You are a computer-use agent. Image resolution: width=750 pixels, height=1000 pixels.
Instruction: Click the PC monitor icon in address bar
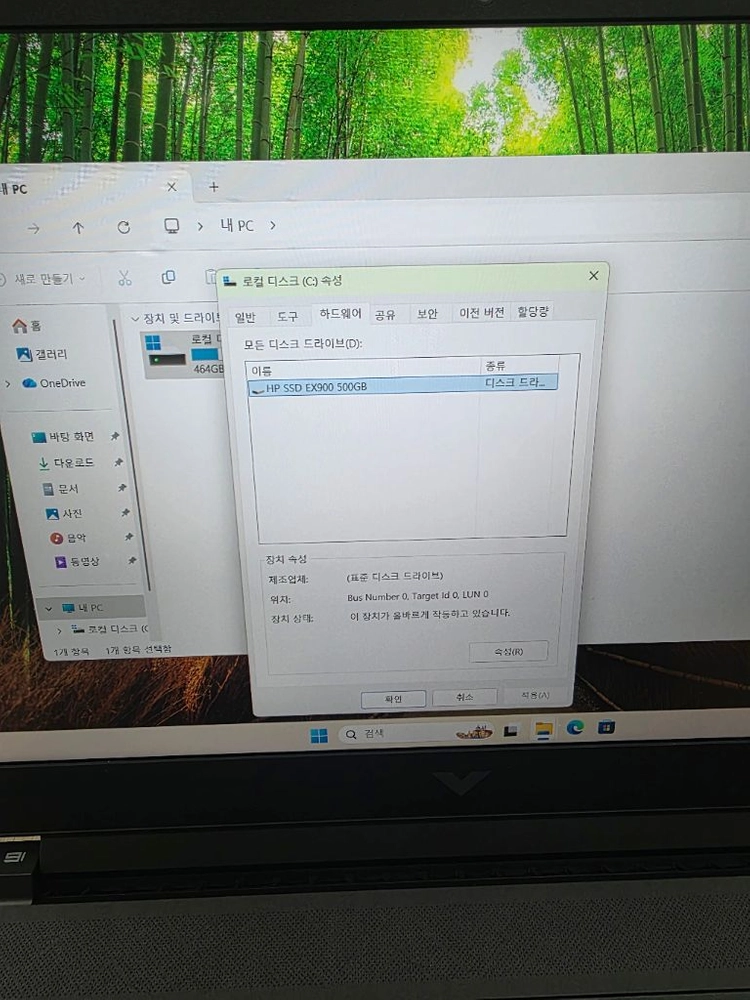point(171,226)
